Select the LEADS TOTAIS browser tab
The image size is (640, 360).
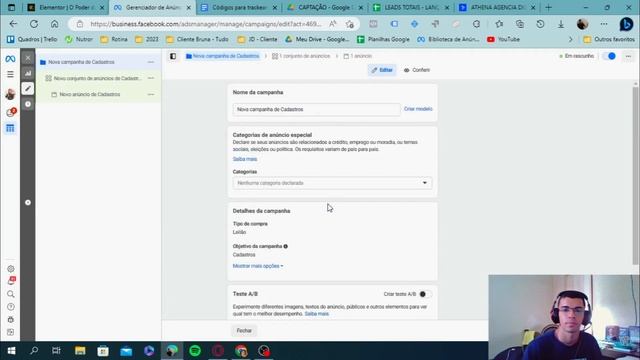pos(411,7)
